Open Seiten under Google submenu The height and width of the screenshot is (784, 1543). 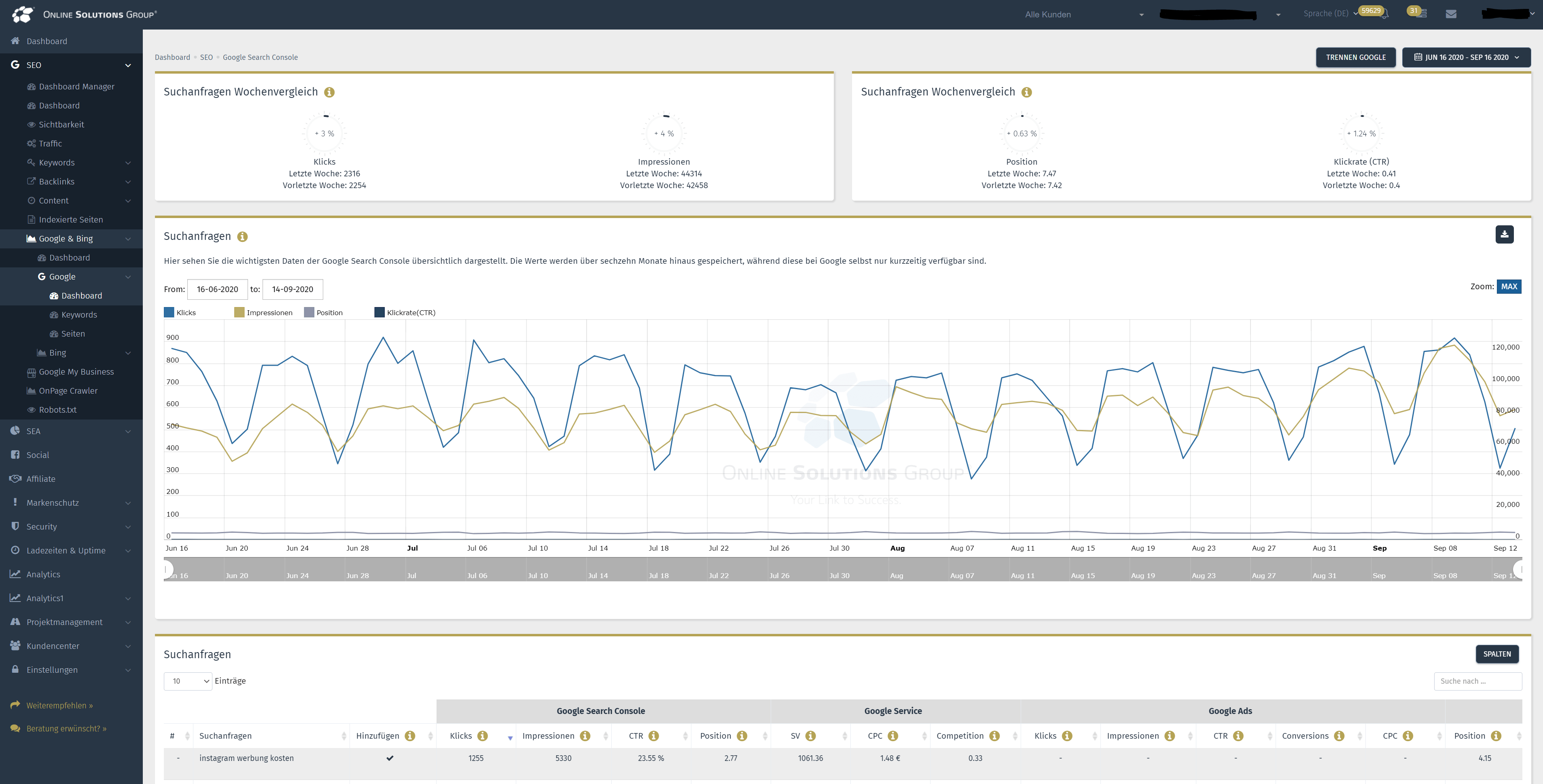point(73,334)
